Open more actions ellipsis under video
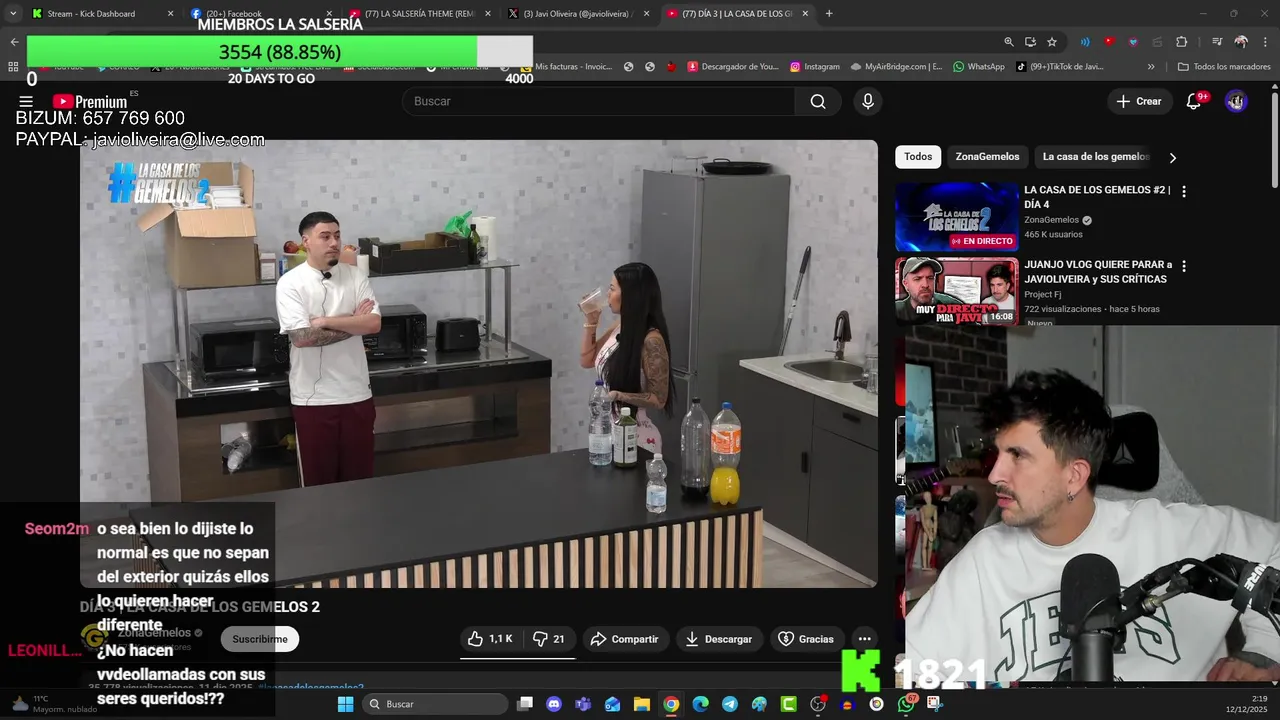The height and width of the screenshot is (720, 1280). coord(864,639)
